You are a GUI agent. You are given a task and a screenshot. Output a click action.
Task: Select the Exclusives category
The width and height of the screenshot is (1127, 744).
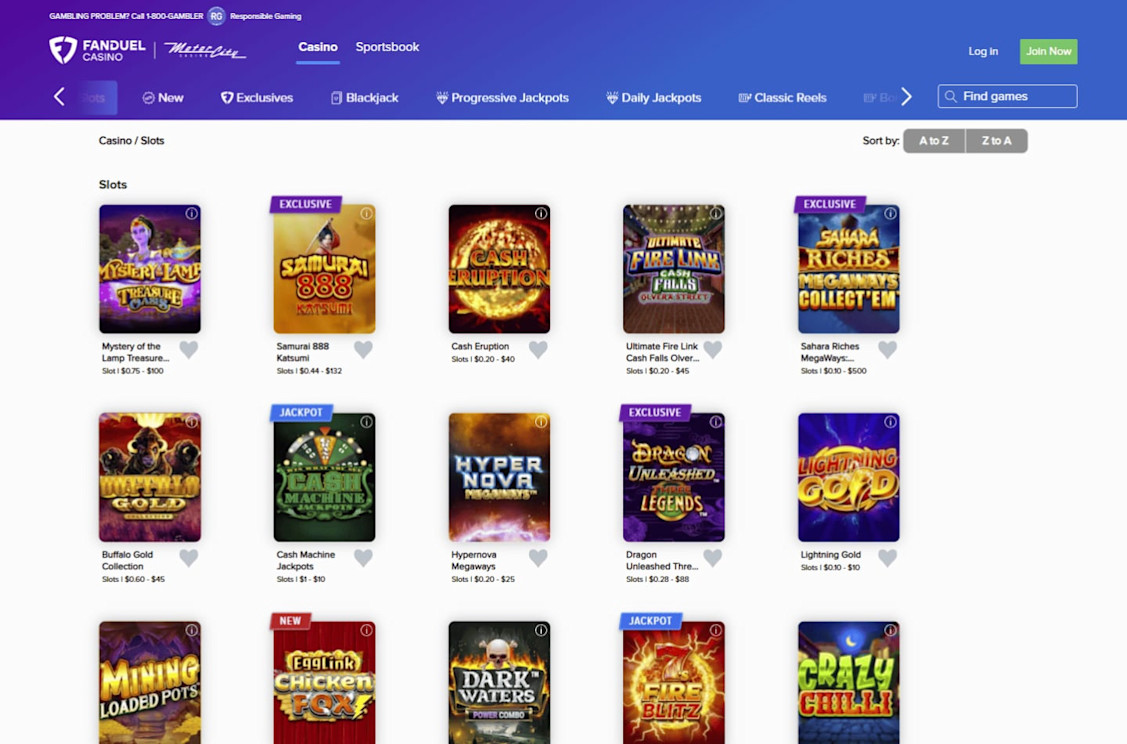click(257, 98)
